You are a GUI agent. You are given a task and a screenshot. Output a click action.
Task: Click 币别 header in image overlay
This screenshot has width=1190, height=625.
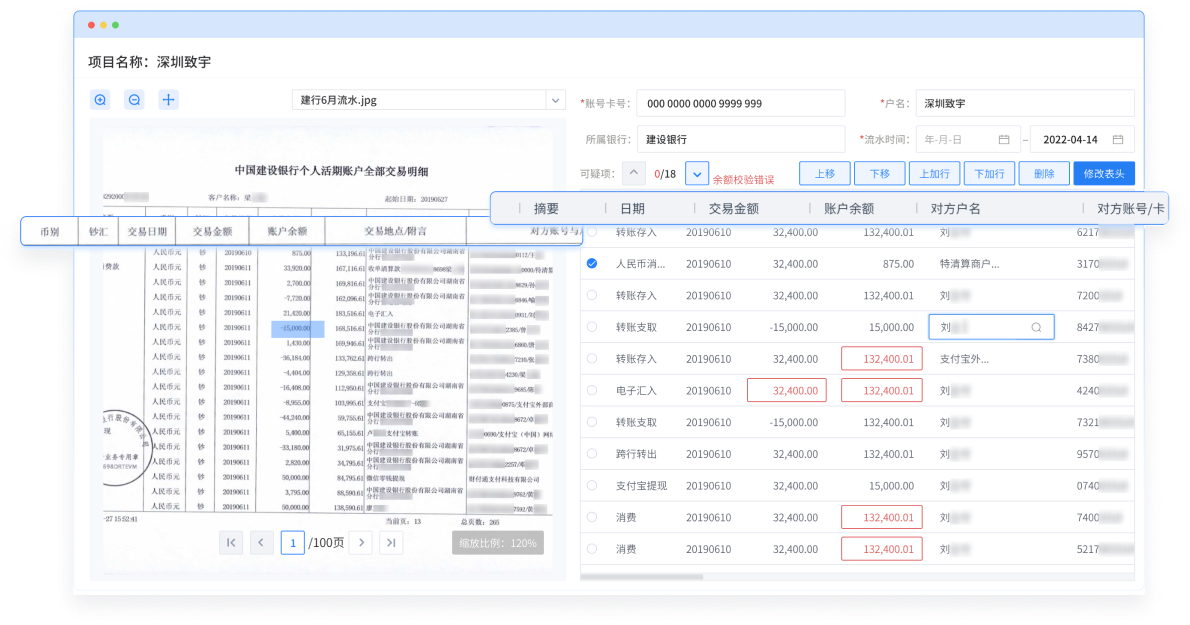[49, 231]
